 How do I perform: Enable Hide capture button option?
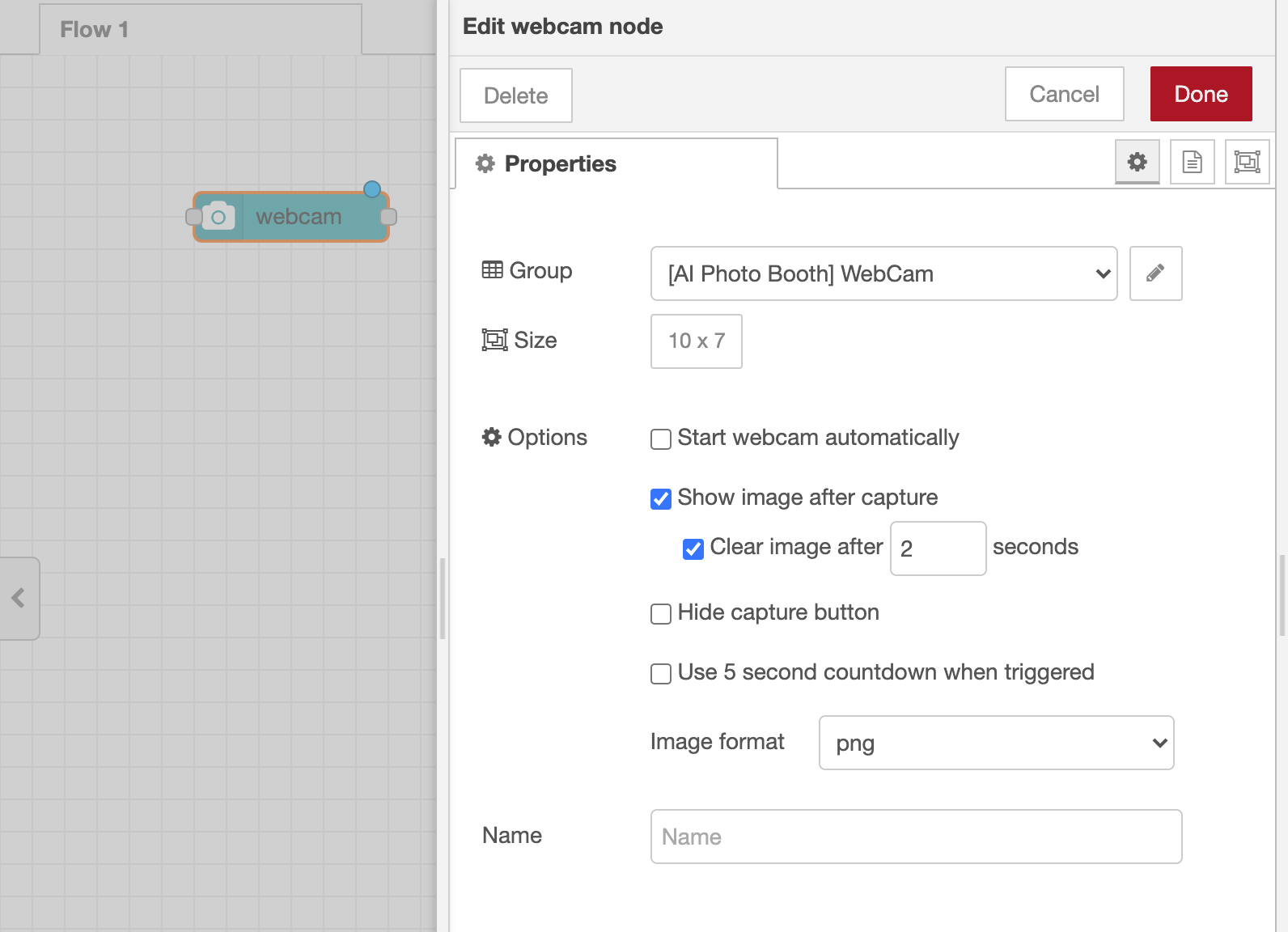pyautogui.click(x=661, y=613)
